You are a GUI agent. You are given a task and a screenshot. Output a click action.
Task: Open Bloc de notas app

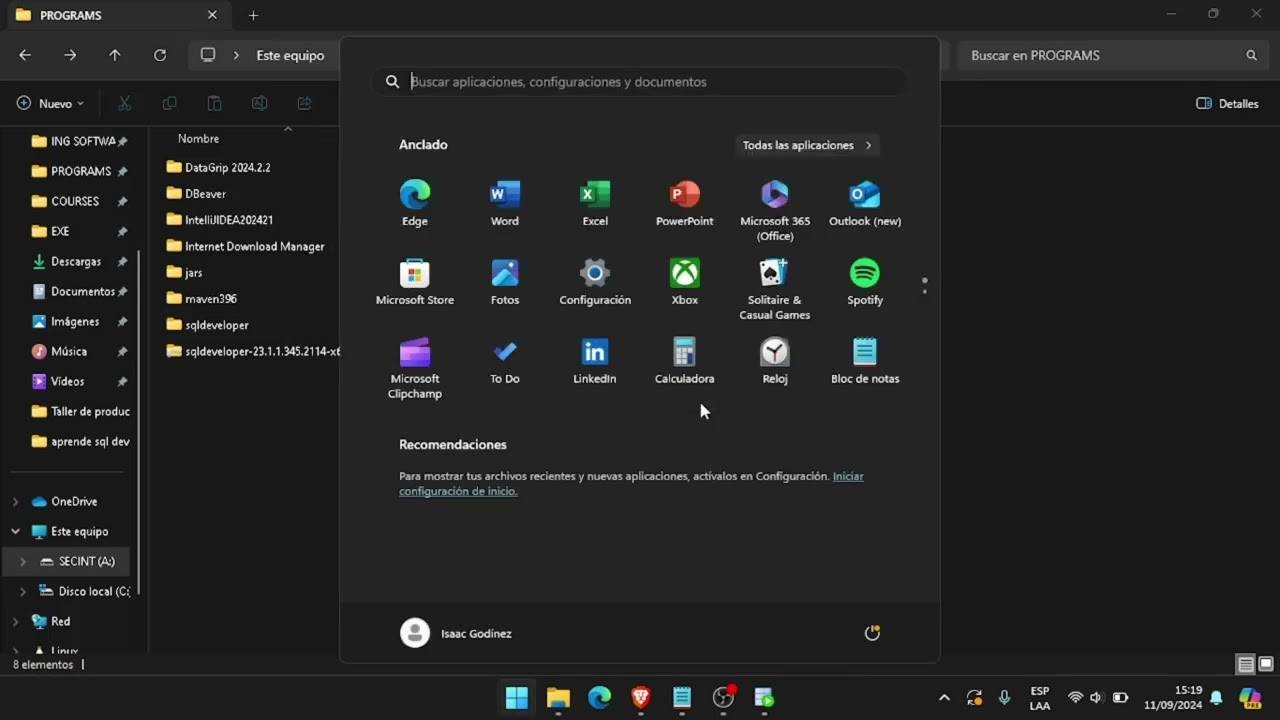pyautogui.click(x=865, y=361)
